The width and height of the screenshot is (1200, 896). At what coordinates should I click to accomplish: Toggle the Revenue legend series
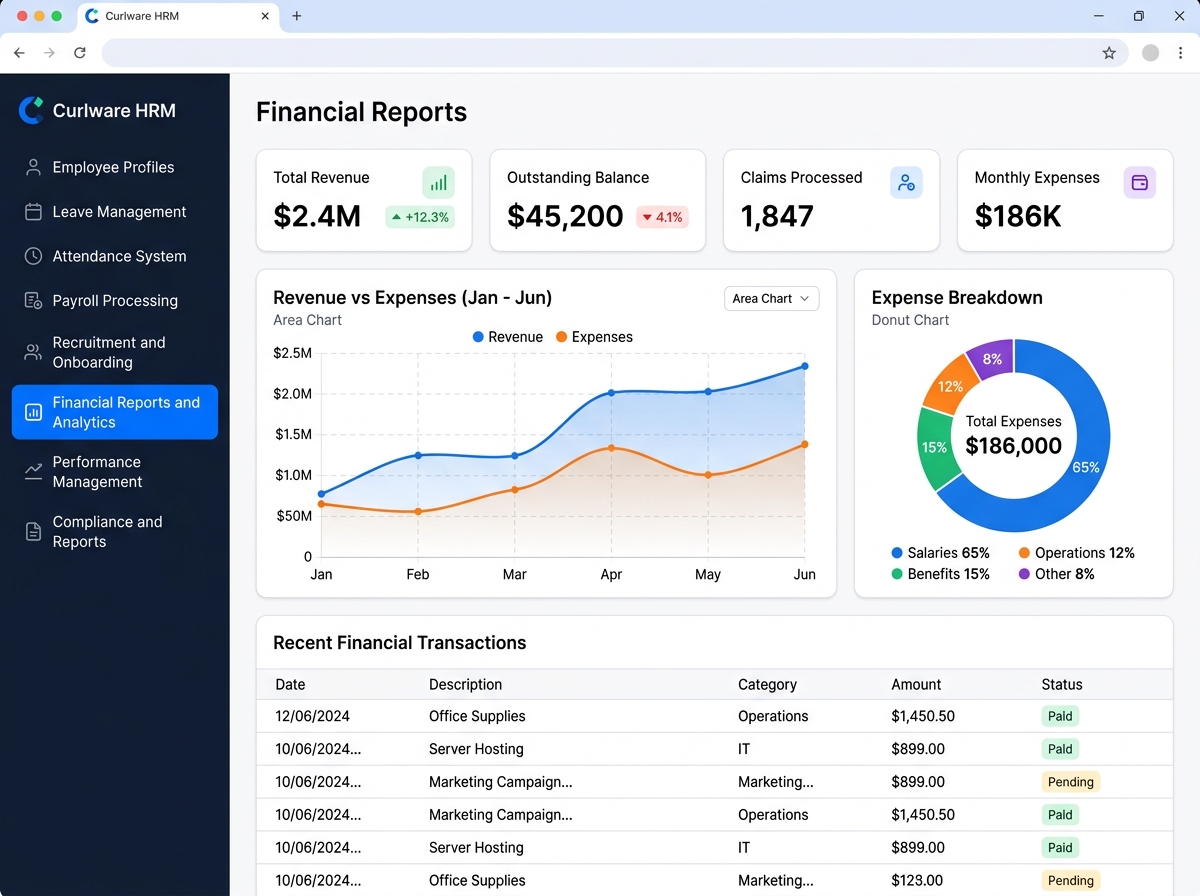click(508, 337)
